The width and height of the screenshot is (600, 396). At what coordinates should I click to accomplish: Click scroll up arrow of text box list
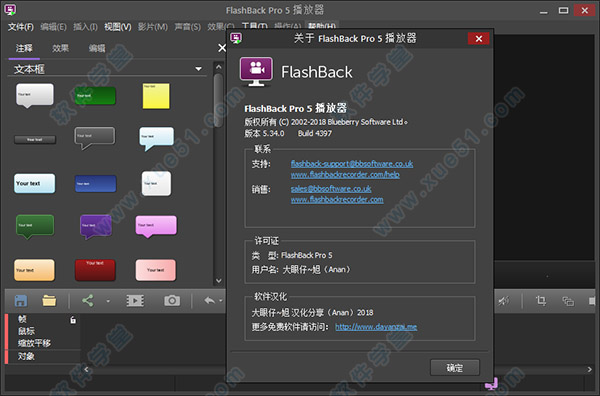218,67
